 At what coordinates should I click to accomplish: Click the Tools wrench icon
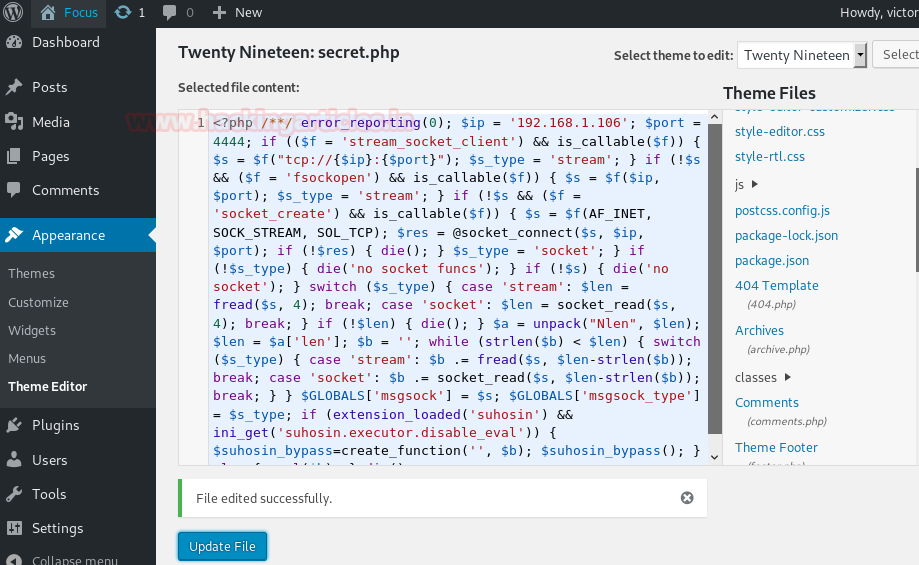click(x=14, y=494)
